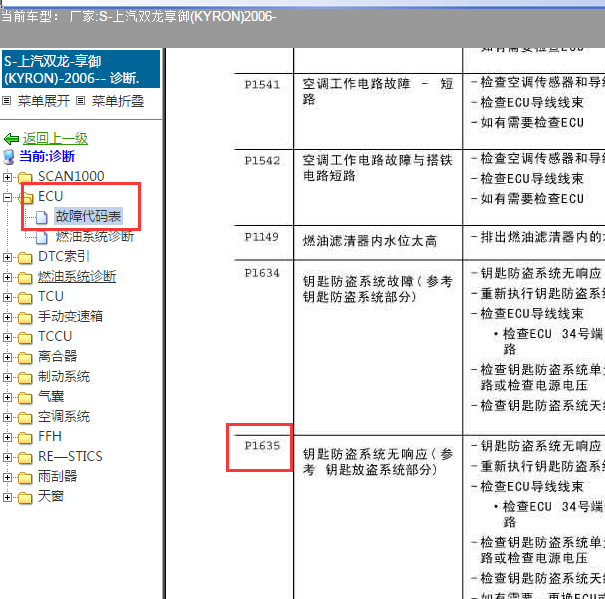Expand the TCU tree node
The width and height of the screenshot is (605, 599).
(x=7, y=297)
